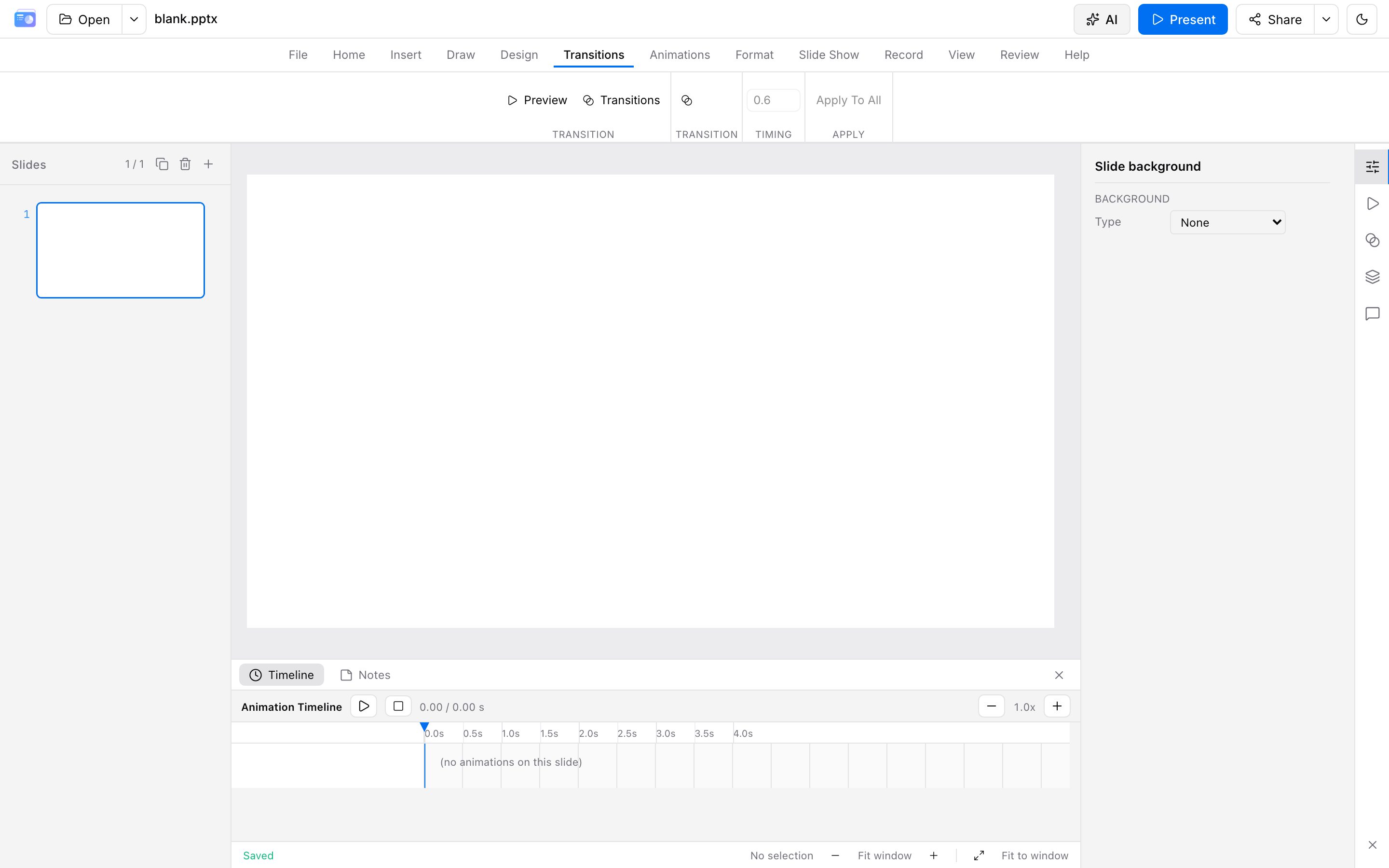Screen dimensions: 1389x868
Task: Open a file with the Open button
Action: click(84, 19)
